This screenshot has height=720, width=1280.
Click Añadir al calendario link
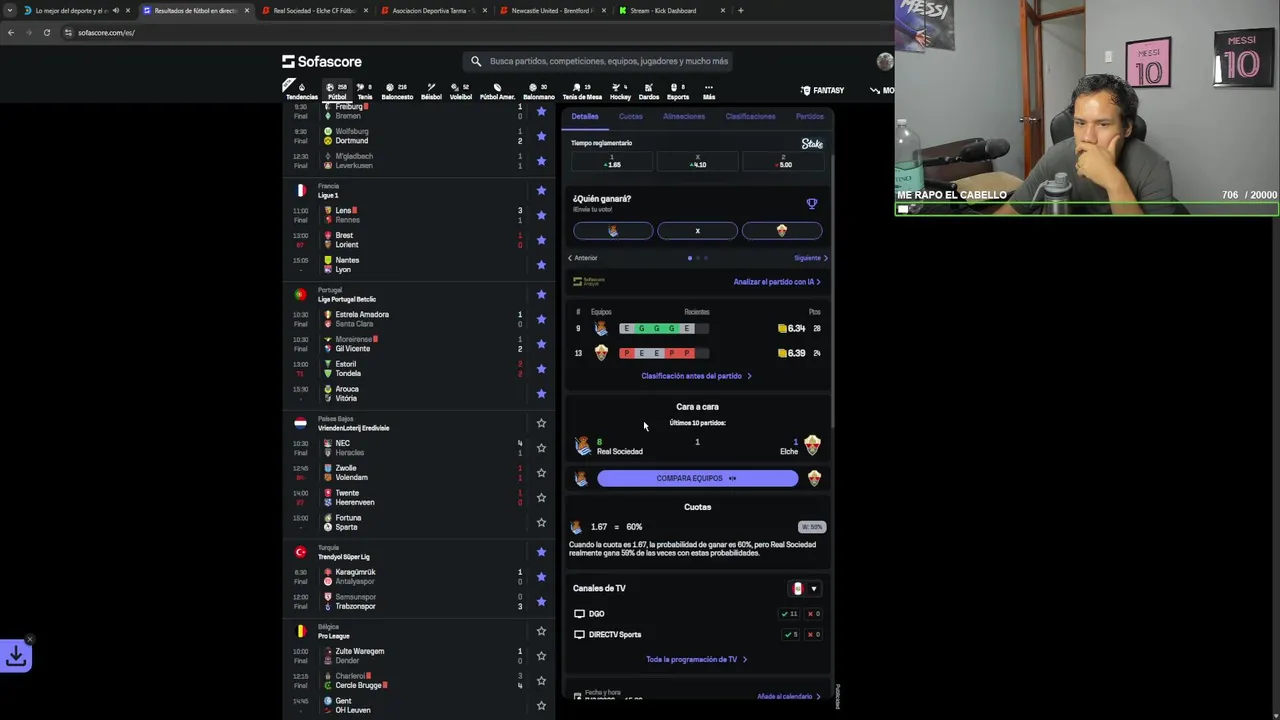(789, 696)
